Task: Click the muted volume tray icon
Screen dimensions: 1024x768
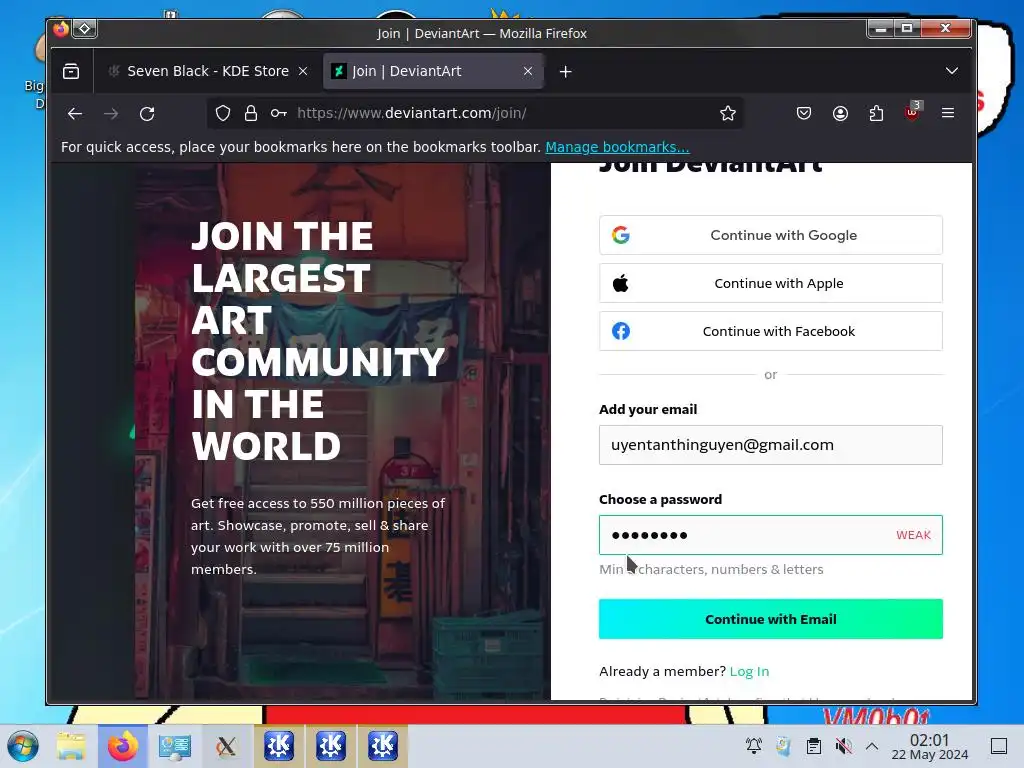Action: click(844, 746)
